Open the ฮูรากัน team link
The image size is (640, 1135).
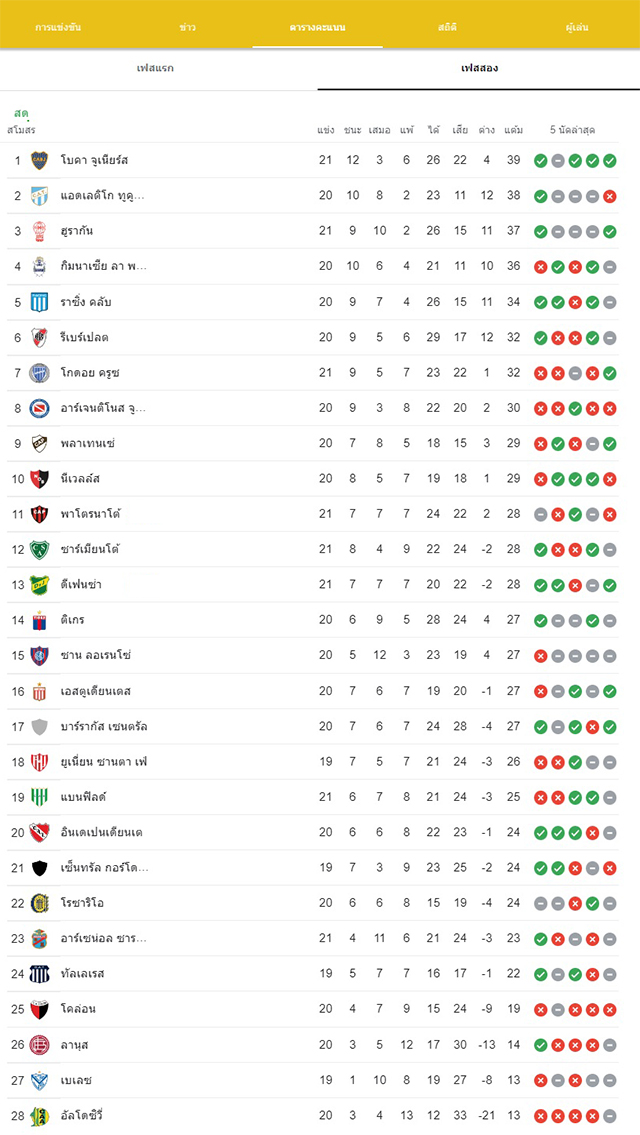pos(77,231)
